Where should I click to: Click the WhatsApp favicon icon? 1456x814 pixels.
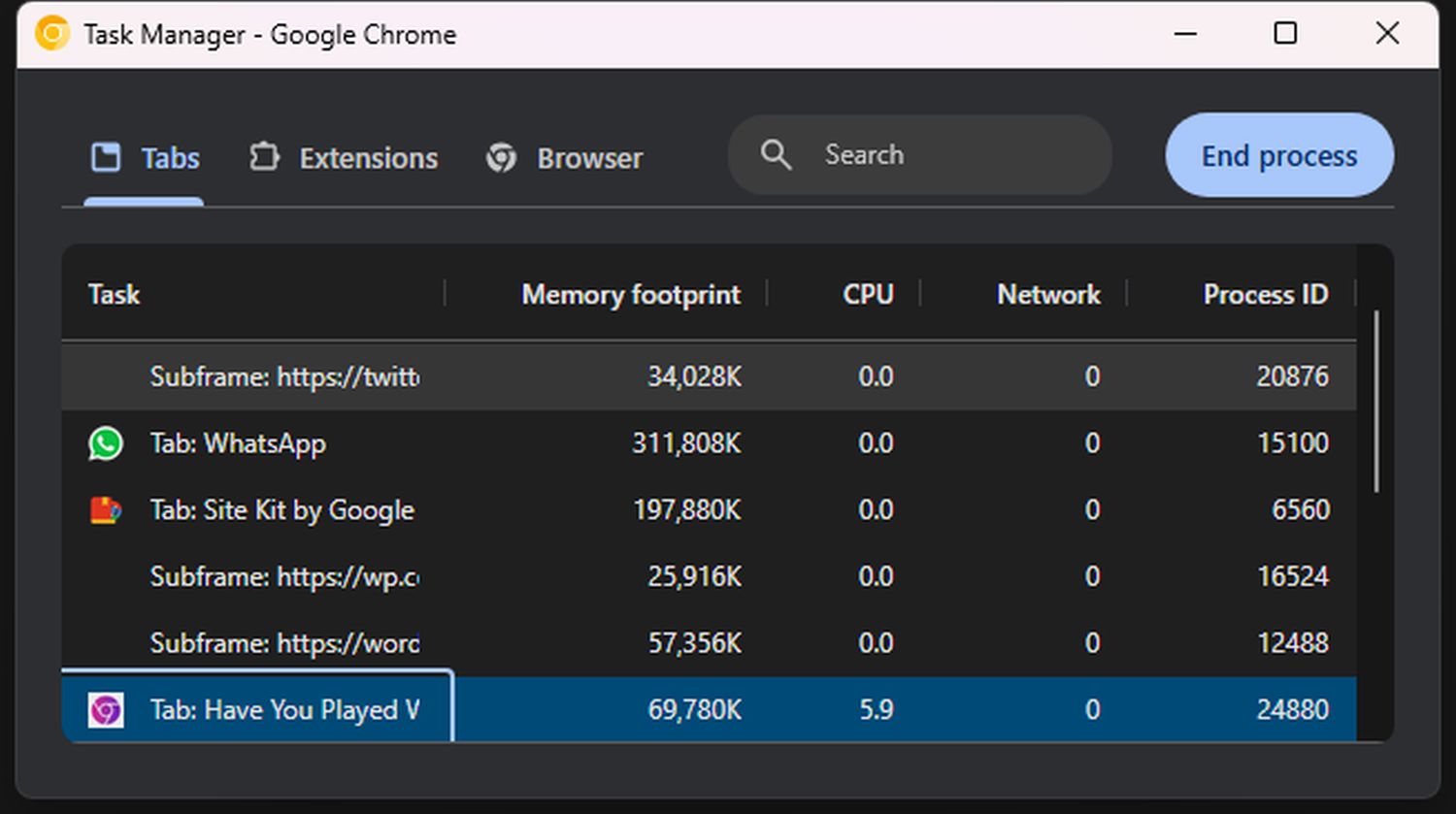click(106, 443)
